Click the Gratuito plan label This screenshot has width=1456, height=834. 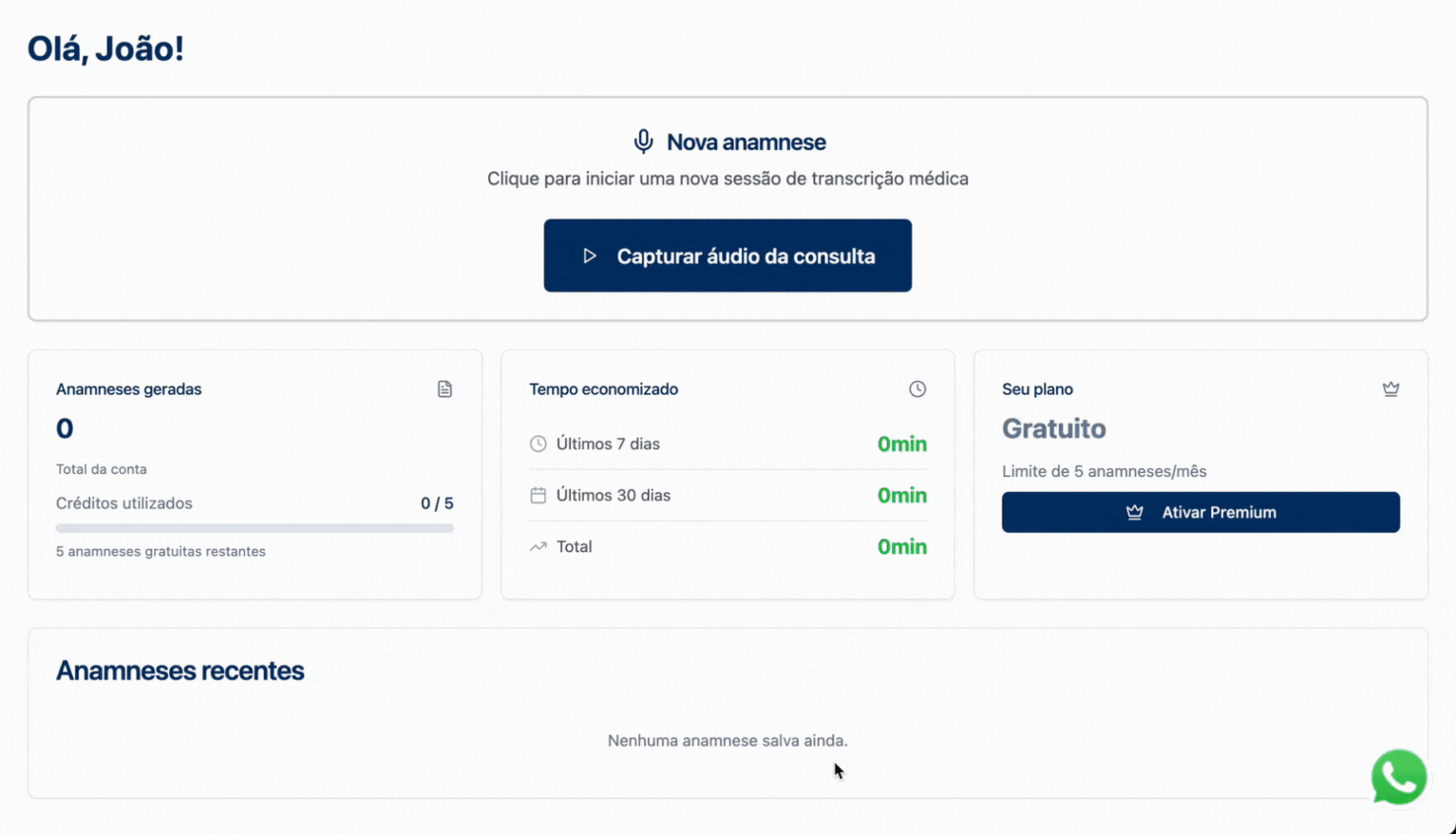(x=1053, y=428)
